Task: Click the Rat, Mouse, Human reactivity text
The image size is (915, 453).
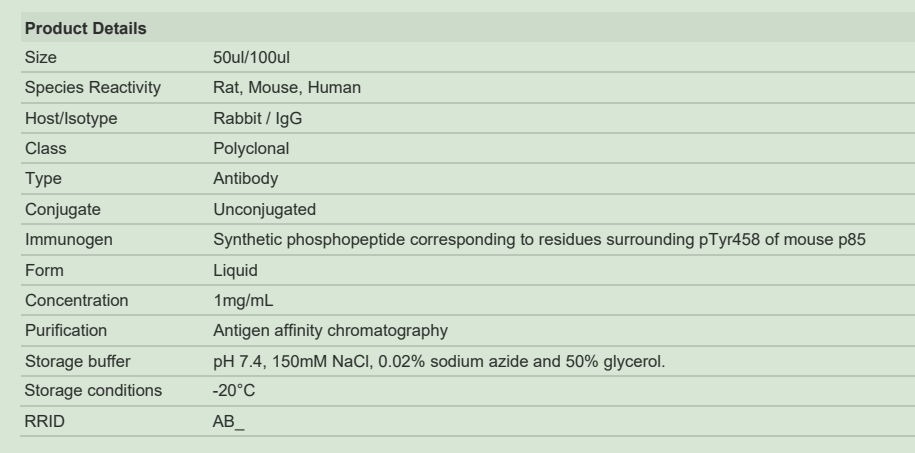Action: [287, 88]
